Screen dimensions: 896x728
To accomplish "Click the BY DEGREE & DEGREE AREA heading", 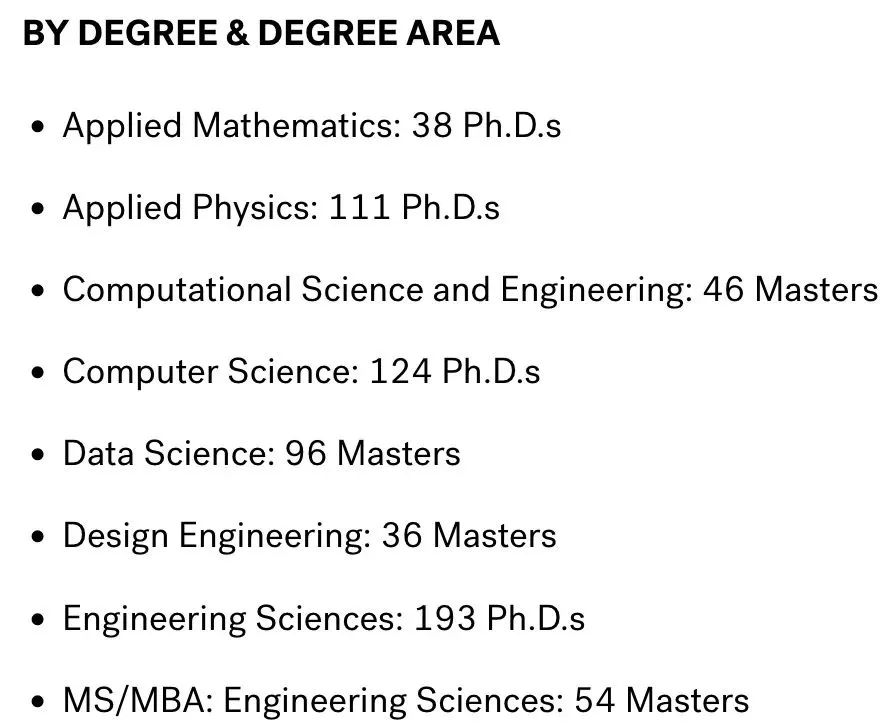I will coord(262,33).
